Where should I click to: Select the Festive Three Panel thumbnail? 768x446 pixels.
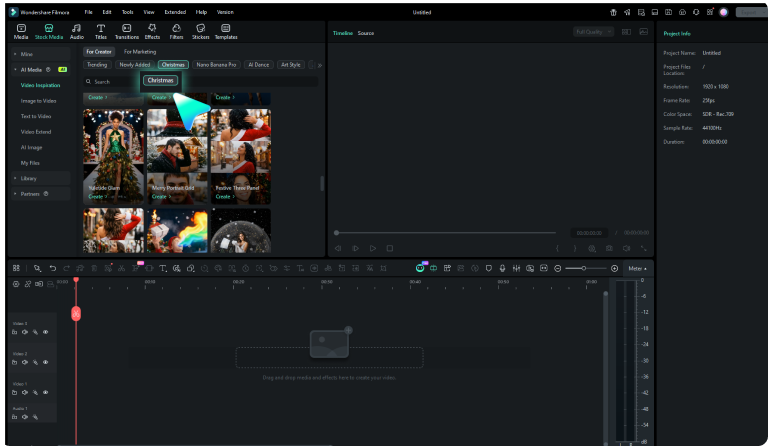click(x=240, y=156)
